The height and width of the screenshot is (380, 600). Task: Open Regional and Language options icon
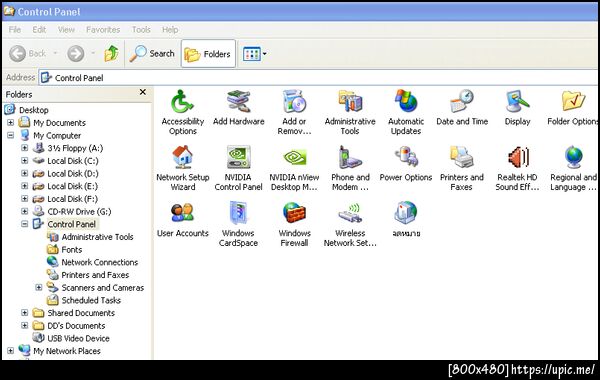(573, 157)
